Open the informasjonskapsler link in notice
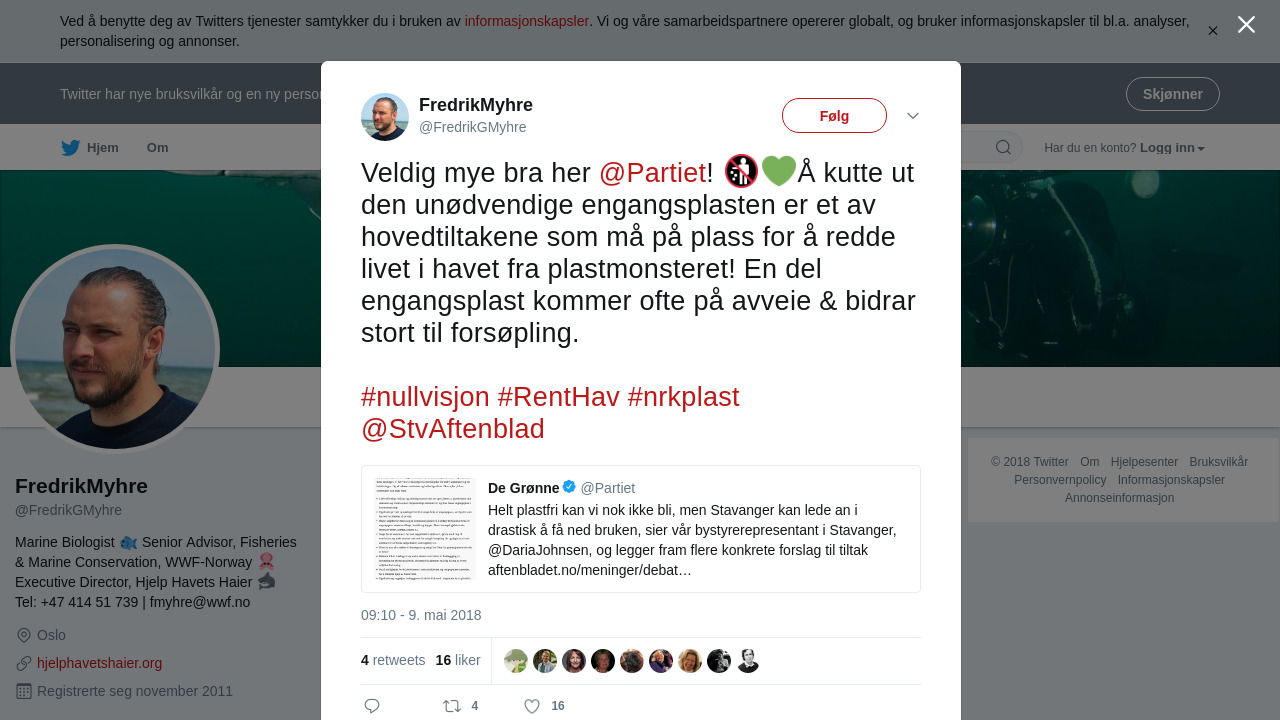The image size is (1280, 720). pyautogui.click(x=527, y=21)
